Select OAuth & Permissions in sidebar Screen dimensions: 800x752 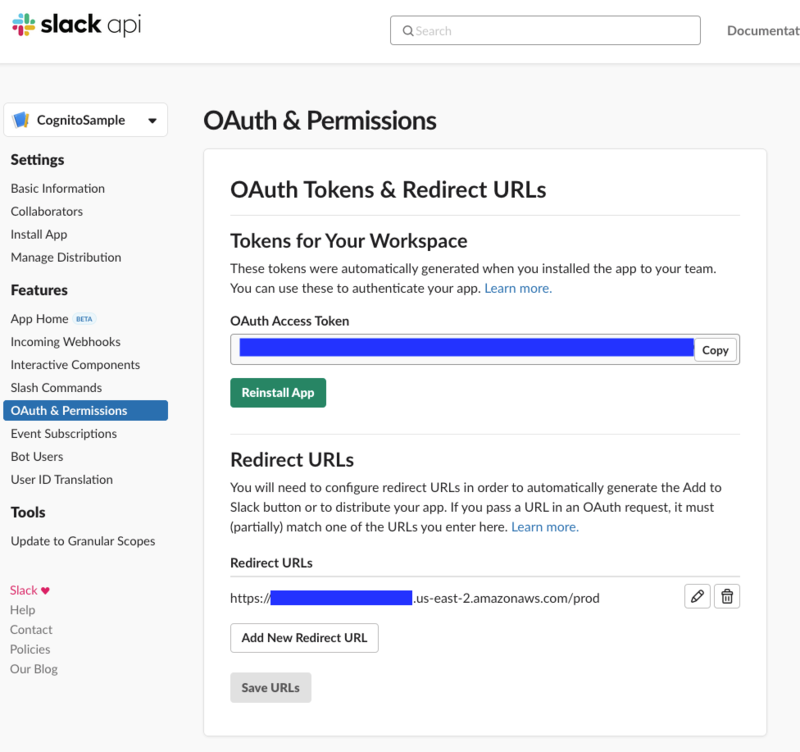click(86, 411)
